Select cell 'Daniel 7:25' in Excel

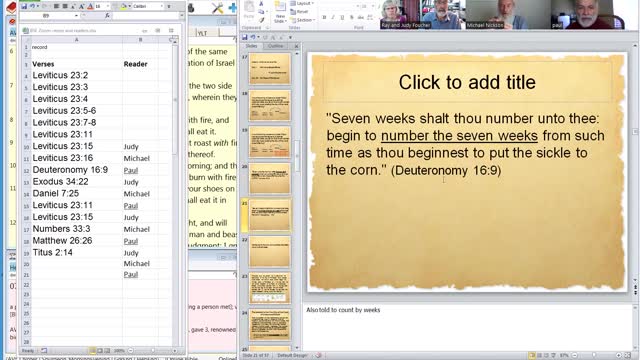76,193
